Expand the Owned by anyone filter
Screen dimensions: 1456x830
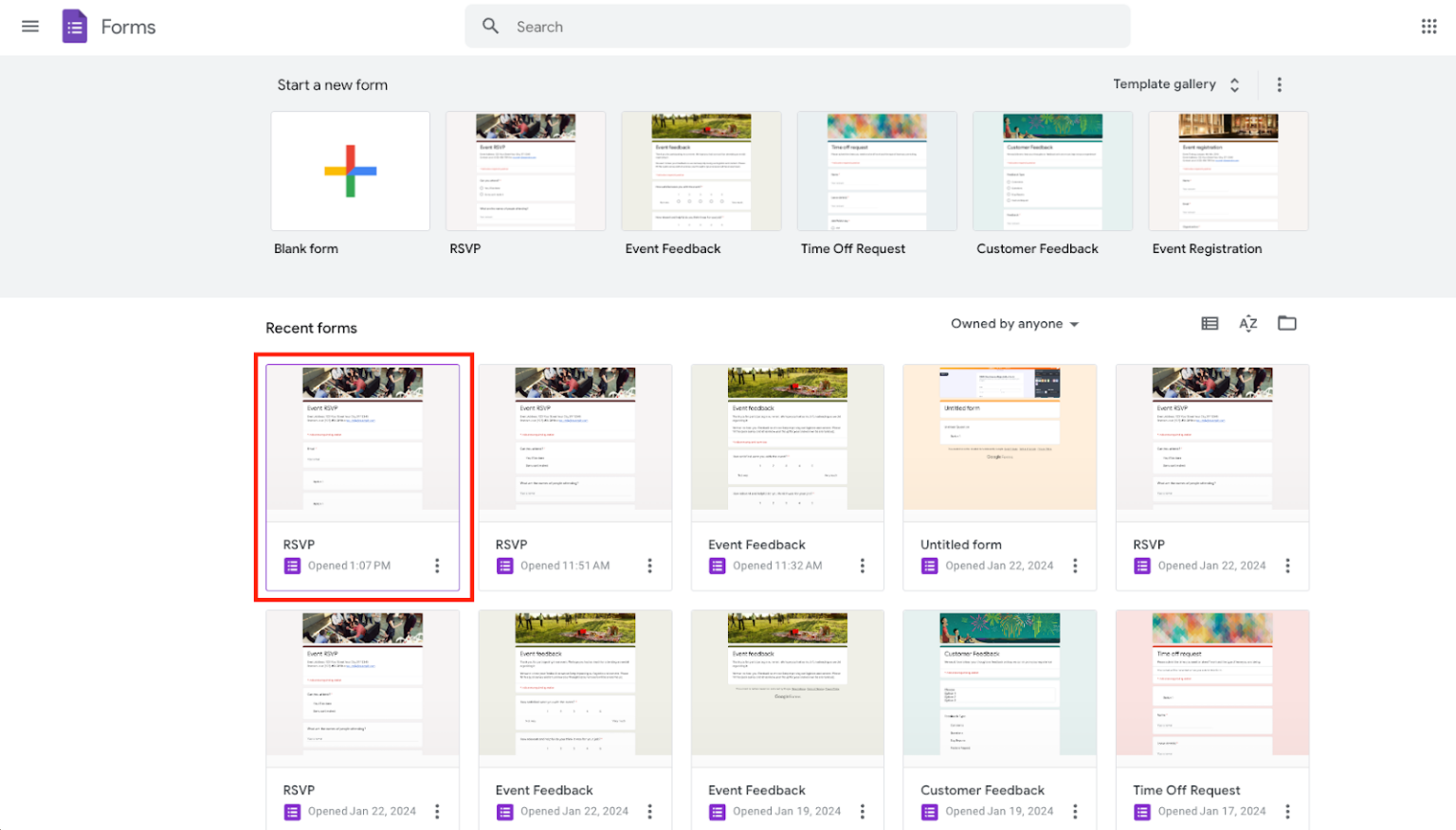click(x=1013, y=323)
